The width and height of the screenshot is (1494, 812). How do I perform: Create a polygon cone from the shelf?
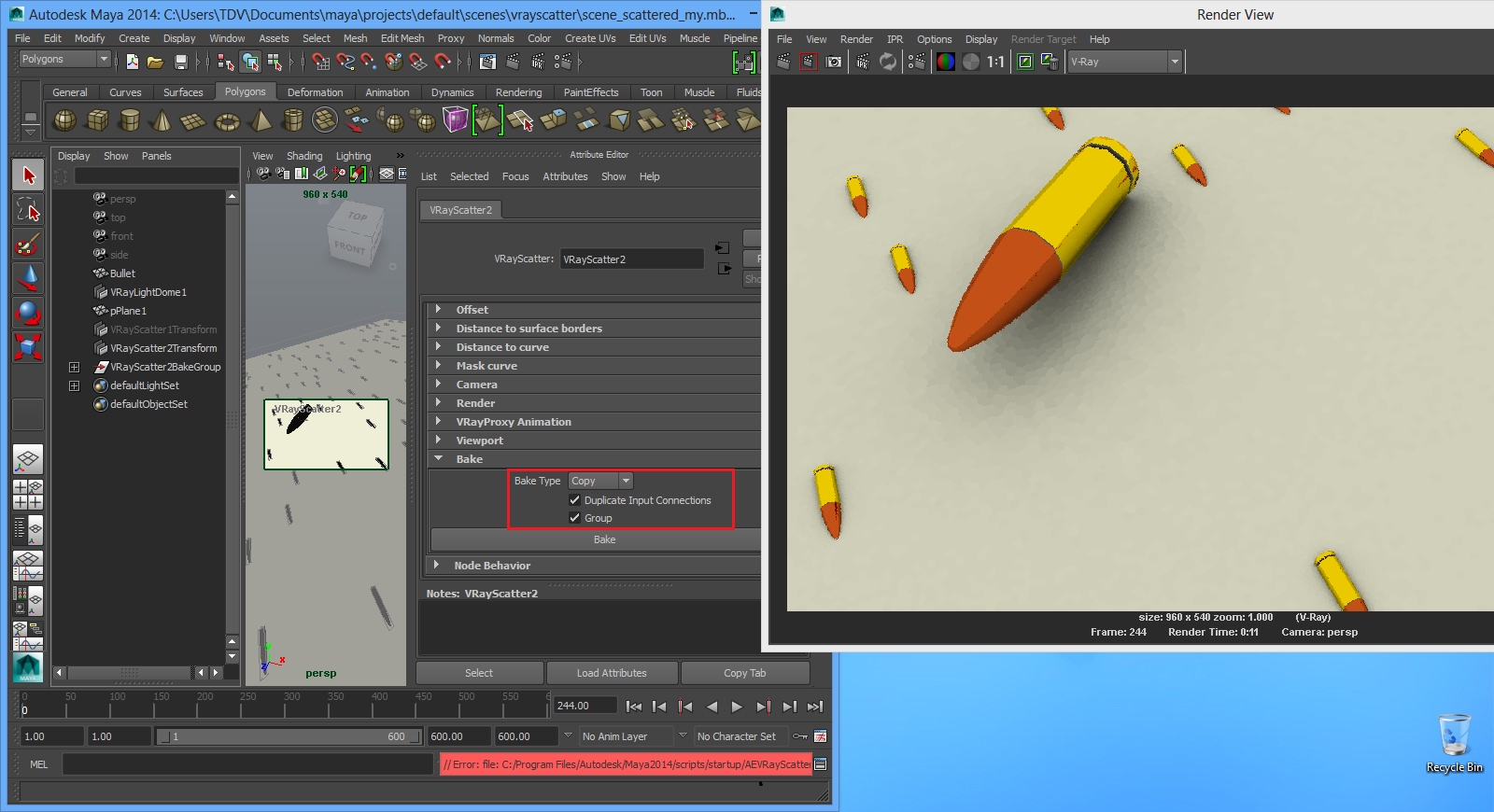coord(162,119)
